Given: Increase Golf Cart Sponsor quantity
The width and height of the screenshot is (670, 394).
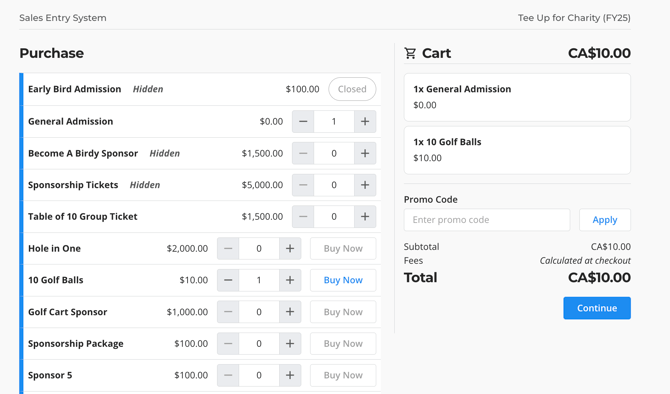Looking at the screenshot, I should (290, 312).
